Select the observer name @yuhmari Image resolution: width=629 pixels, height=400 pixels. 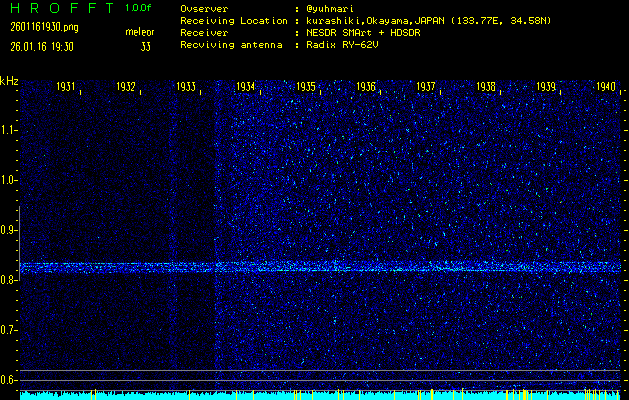point(330,9)
